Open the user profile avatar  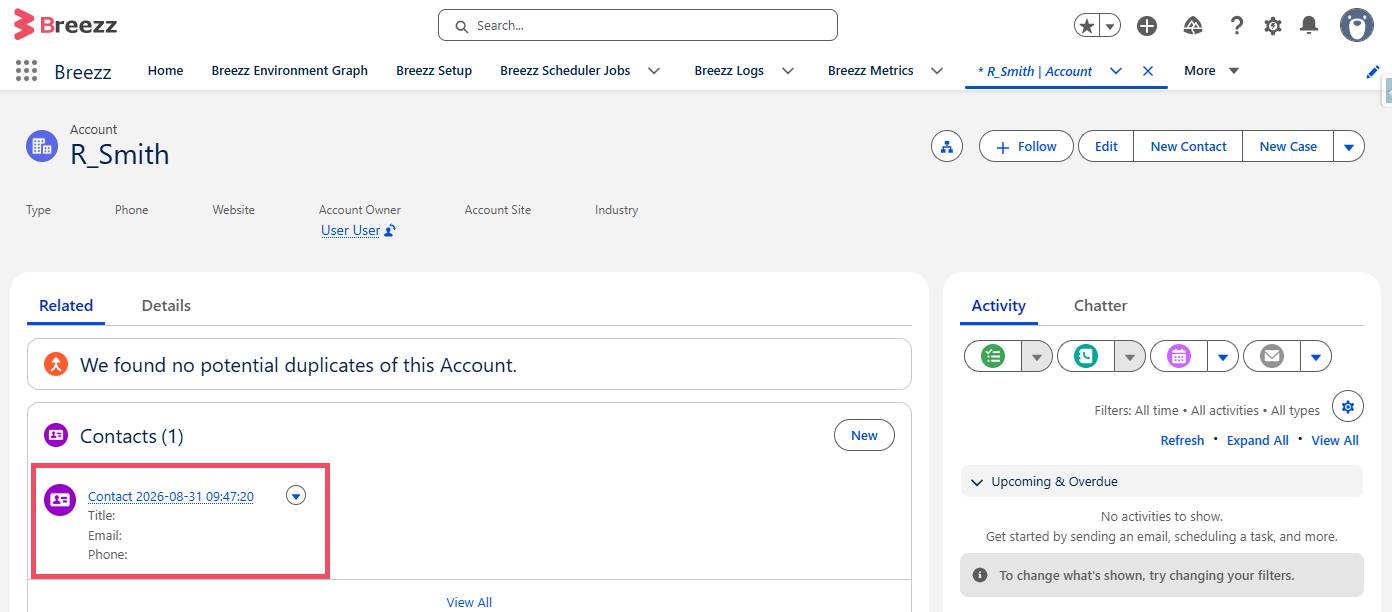[x=1357, y=25]
